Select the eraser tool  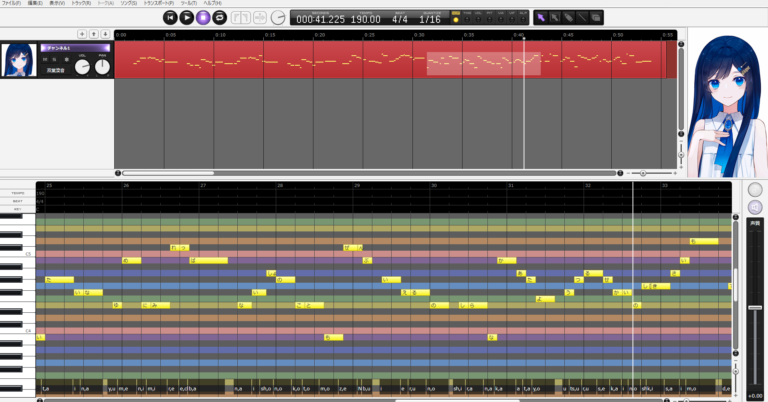(x=568, y=17)
